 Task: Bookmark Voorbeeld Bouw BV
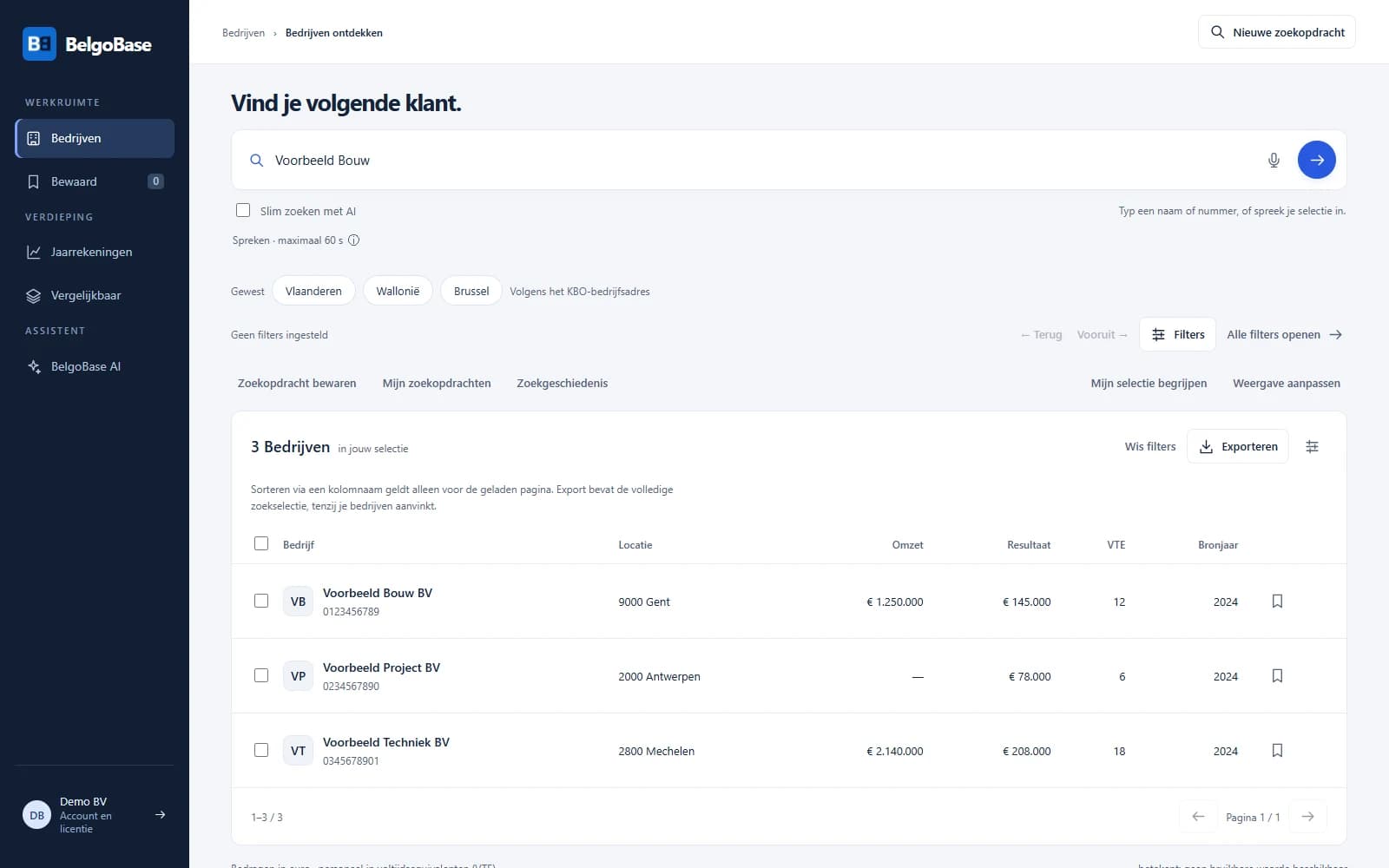point(1277,602)
